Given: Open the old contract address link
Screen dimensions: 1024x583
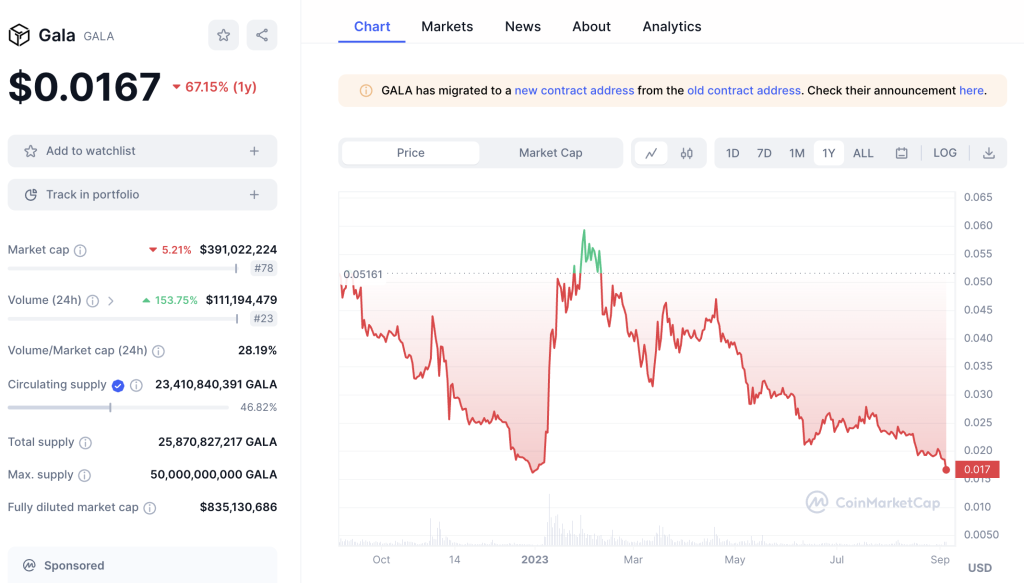Looking at the screenshot, I should [x=744, y=91].
